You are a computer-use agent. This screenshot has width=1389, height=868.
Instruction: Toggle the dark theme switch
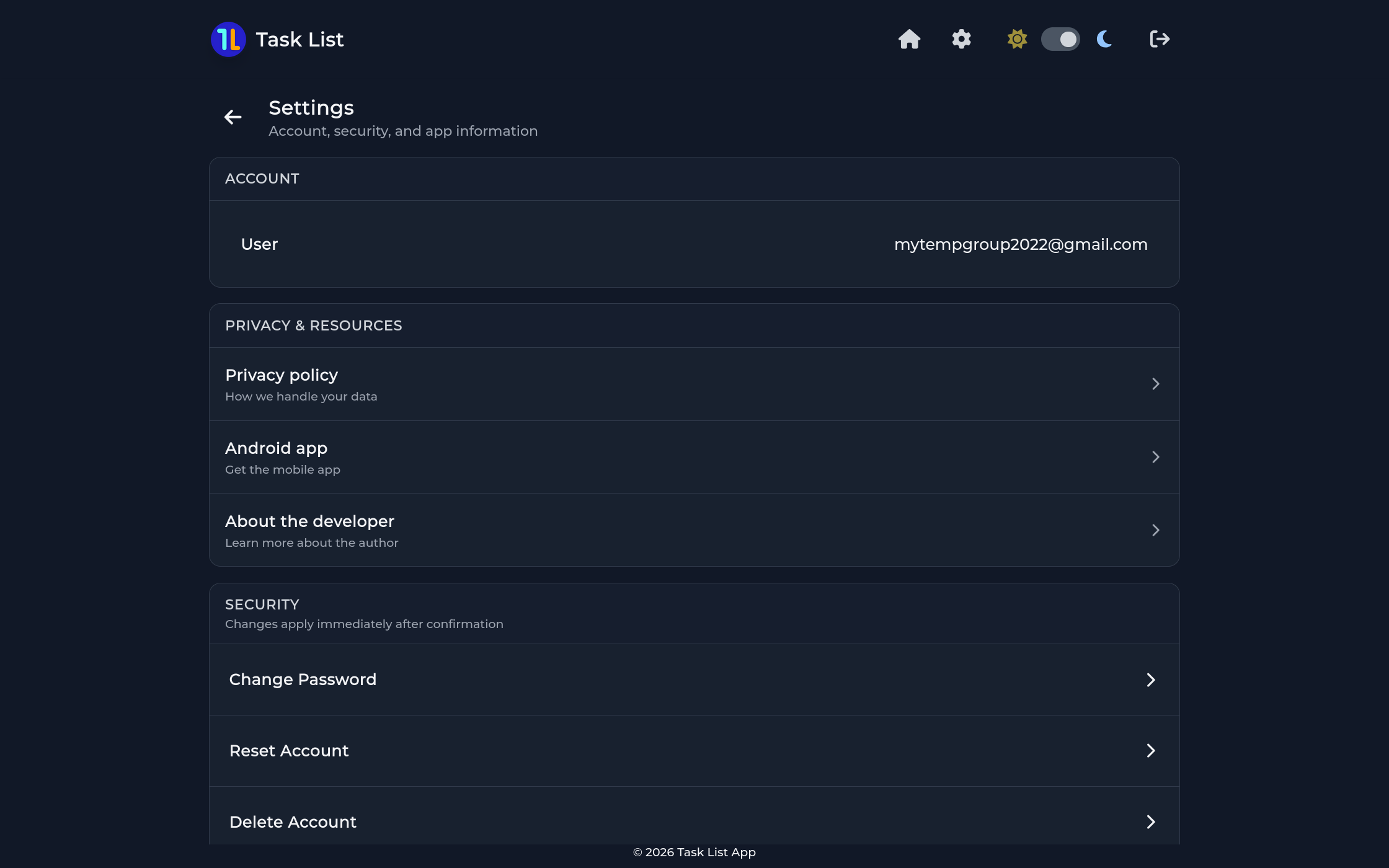[x=1060, y=39]
